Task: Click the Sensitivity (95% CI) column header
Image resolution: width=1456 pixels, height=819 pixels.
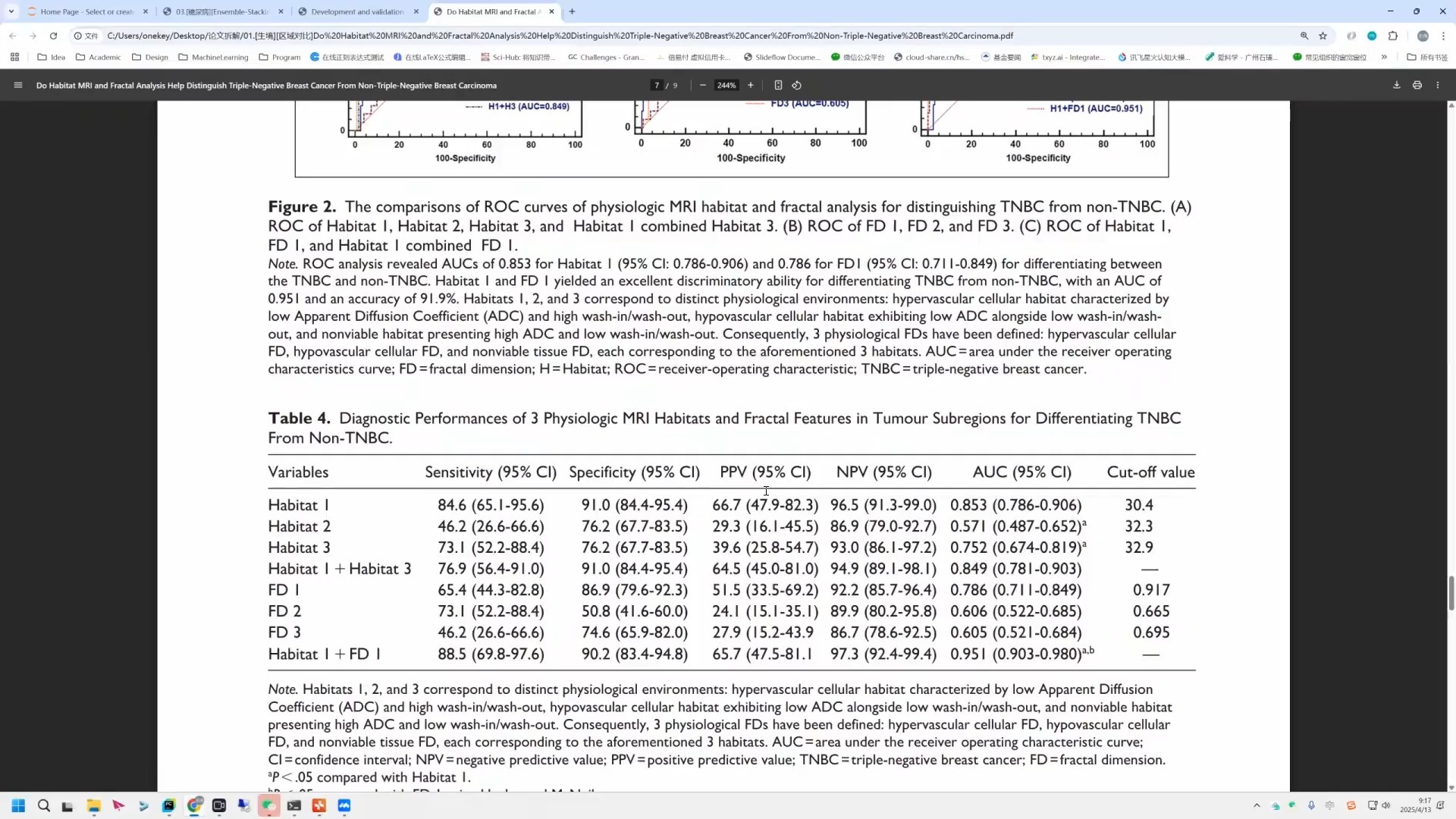Action: tap(491, 472)
